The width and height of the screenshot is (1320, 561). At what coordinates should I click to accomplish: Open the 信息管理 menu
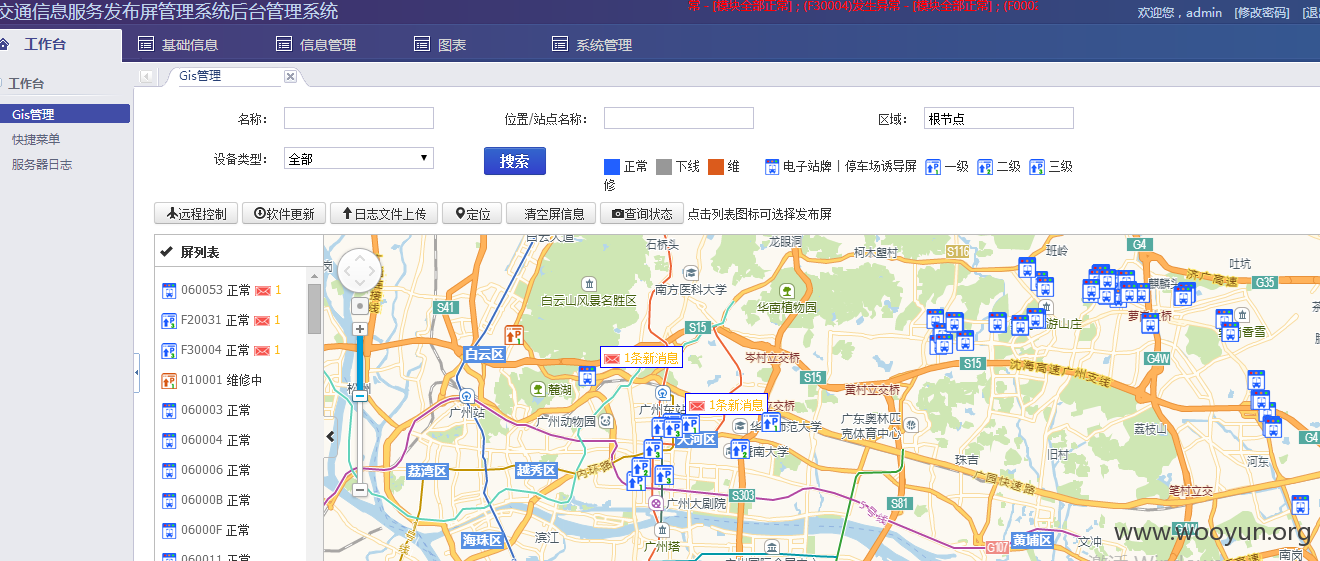[x=316, y=44]
